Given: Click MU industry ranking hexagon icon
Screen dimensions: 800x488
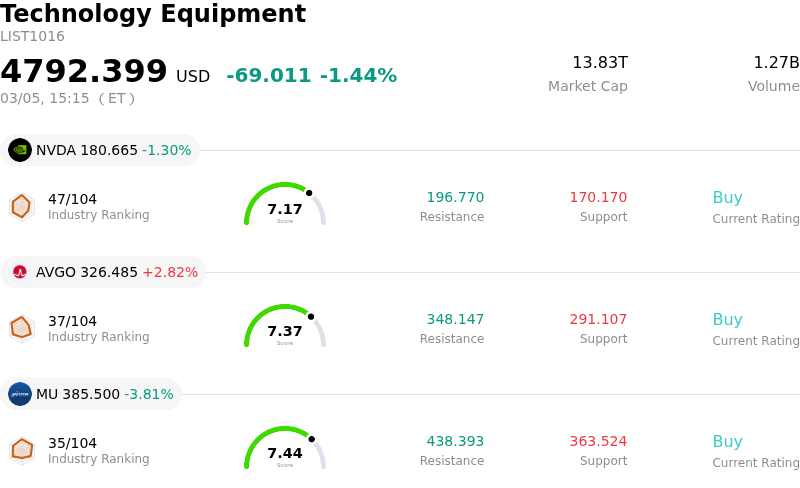Looking at the screenshot, I should [x=21, y=450].
